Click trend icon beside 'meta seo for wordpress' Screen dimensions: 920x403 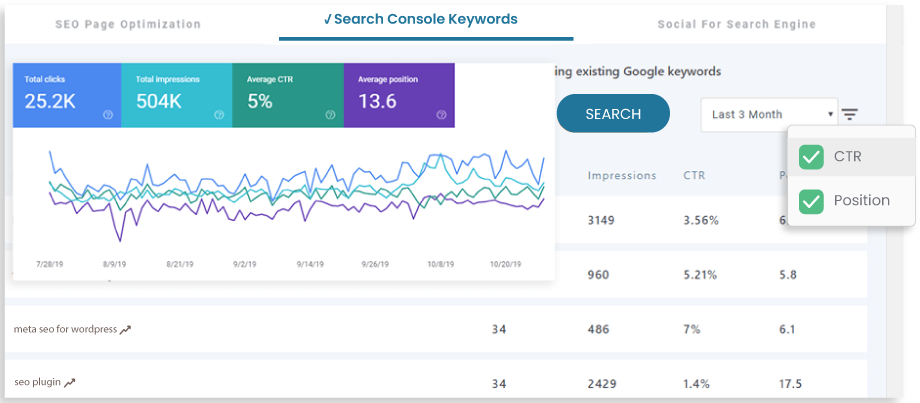(x=126, y=329)
